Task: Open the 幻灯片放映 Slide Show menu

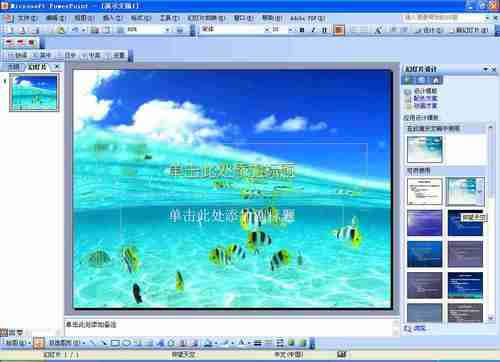Action: click(x=206, y=18)
